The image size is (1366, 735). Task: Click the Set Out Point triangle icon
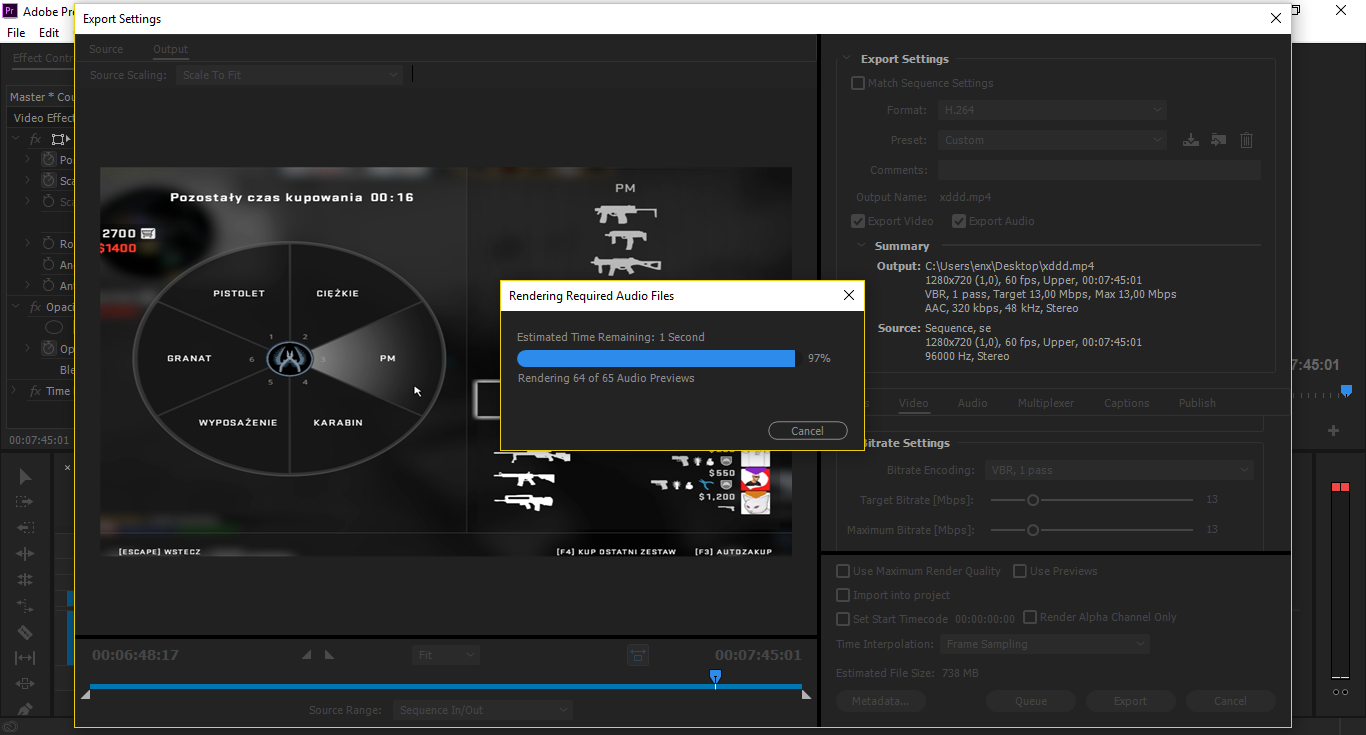[329, 655]
